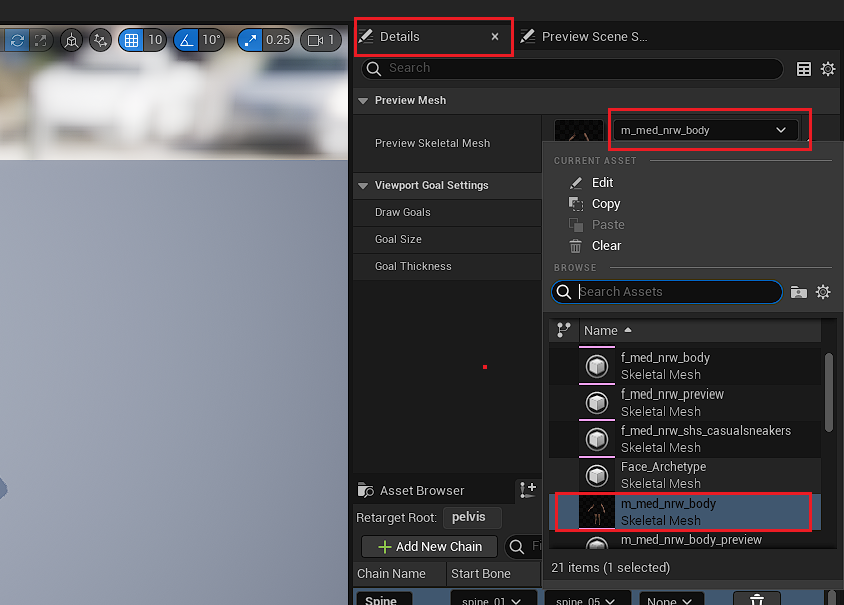Image resolution: width=844 pixels, height=605 pixels.
Task: Select f_med_nrw_shs_casualsneakers skeletal mesh
Action: pyautogui.click(x=685, y=439)
